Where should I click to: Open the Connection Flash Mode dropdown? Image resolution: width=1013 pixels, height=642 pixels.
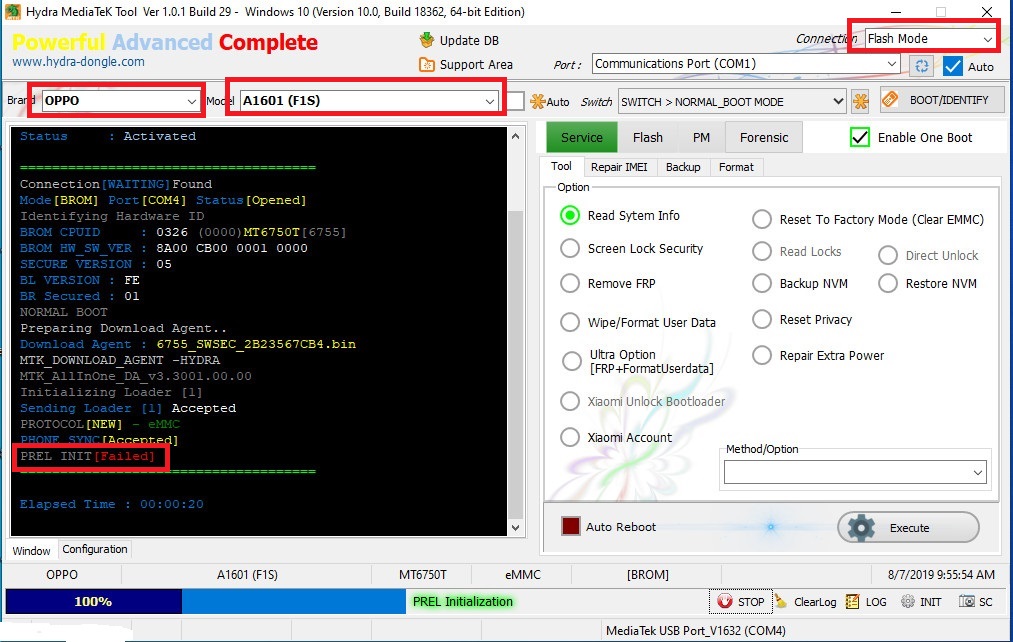pos(930,39)
